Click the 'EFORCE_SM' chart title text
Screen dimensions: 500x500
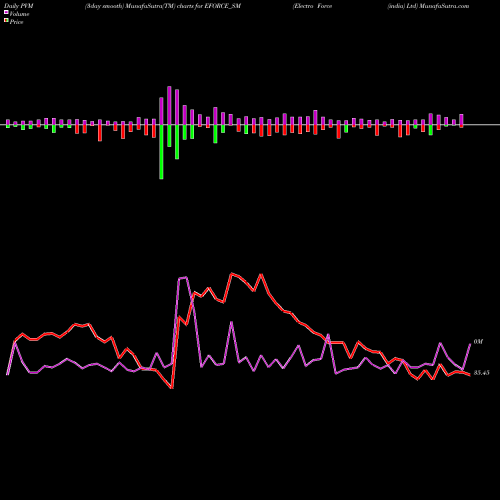pyautogui.click(x=222, y=6)
